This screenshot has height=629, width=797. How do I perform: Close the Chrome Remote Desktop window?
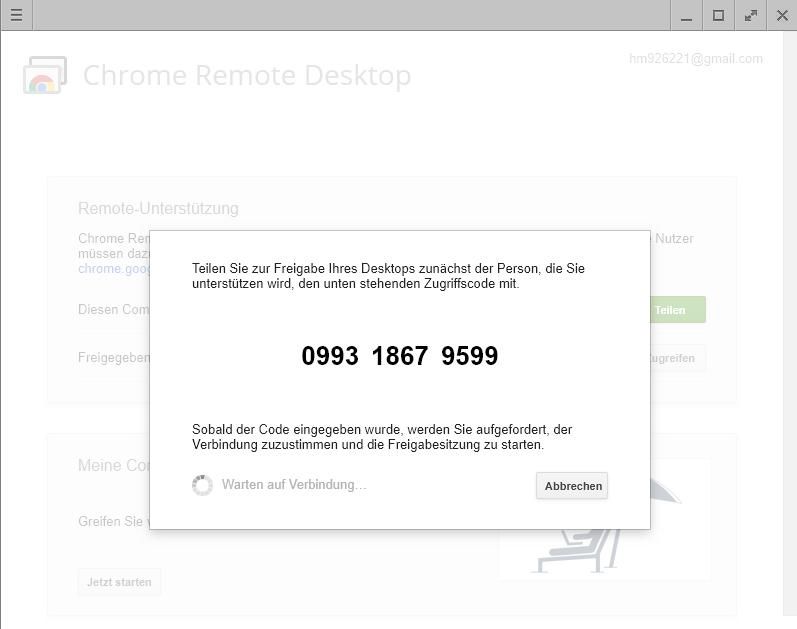click(x=782, y=15)
